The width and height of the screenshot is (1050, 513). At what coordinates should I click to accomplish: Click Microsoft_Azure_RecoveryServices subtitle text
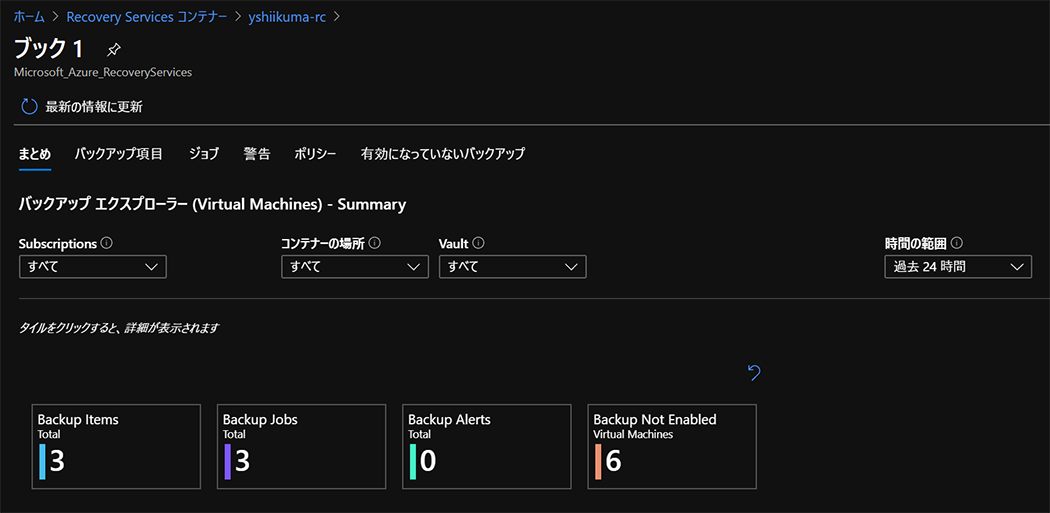tap(103, 72)
